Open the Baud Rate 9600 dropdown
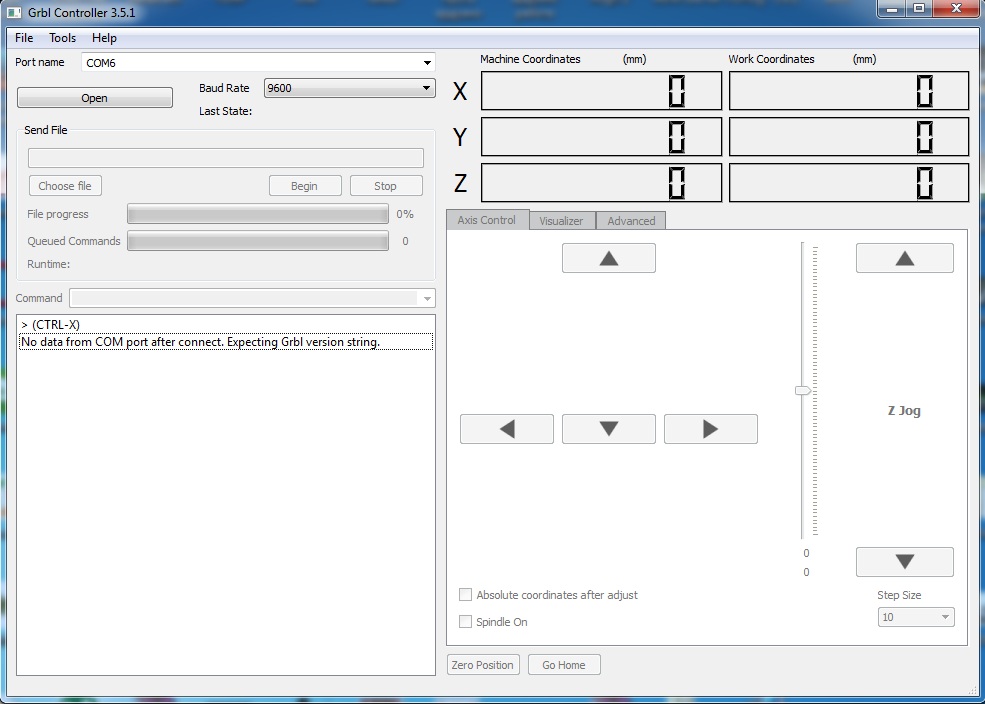The image size is (985, 704). click(x=427, y=88)
